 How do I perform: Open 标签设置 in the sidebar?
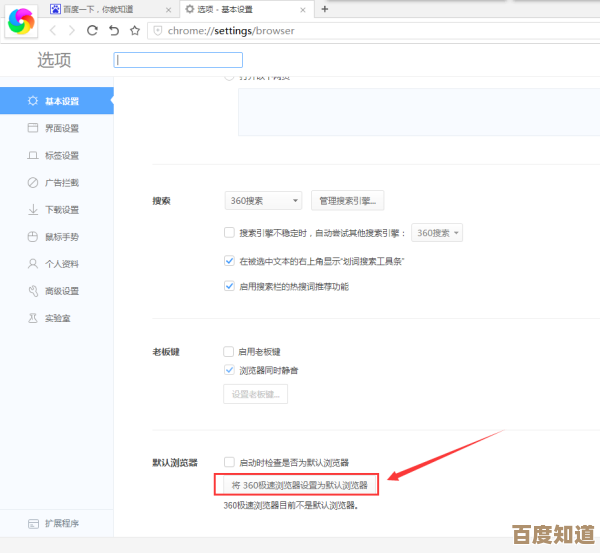[x=57, y=155]
